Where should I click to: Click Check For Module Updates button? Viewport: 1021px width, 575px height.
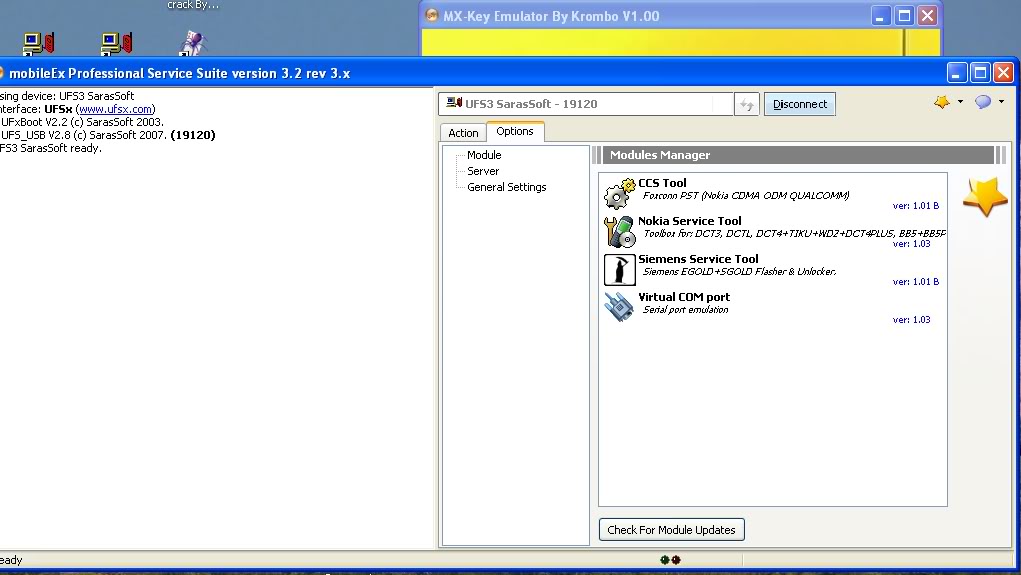[x=671, y=530]
